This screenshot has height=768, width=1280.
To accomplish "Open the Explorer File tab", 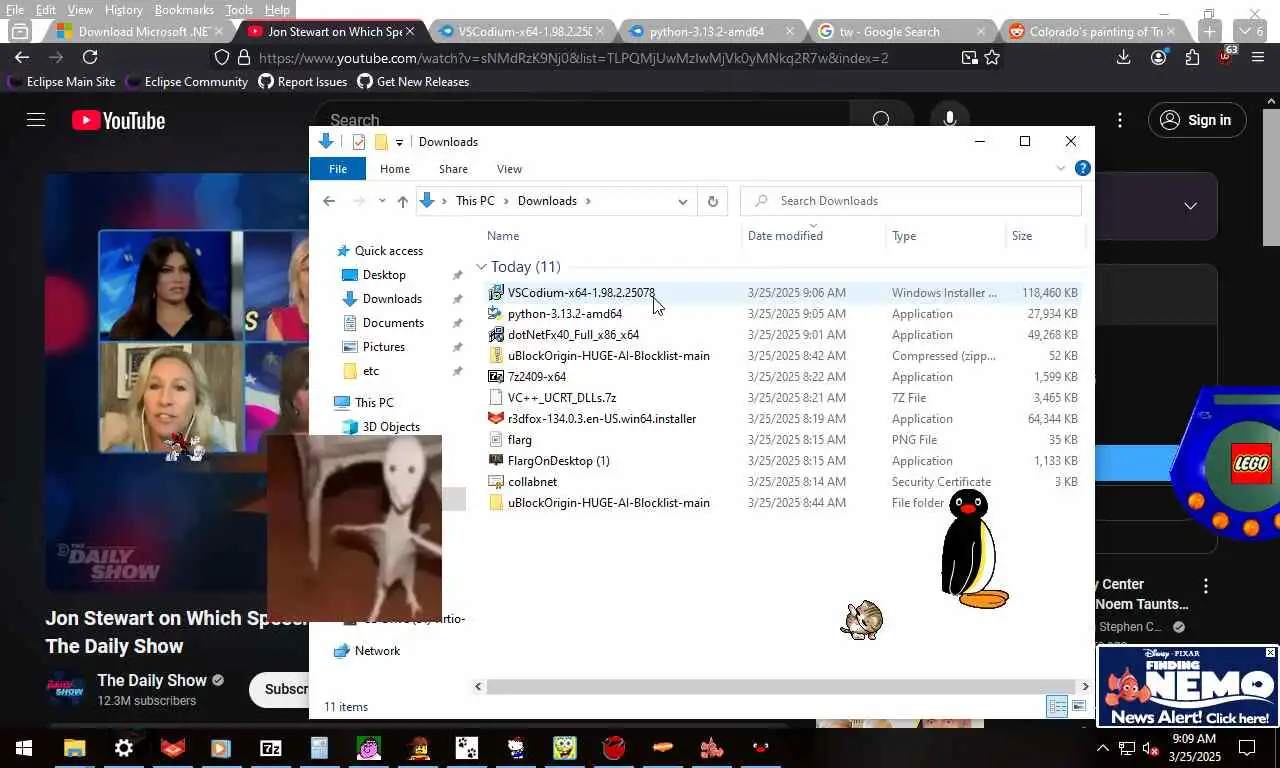I will pos(338,169).
